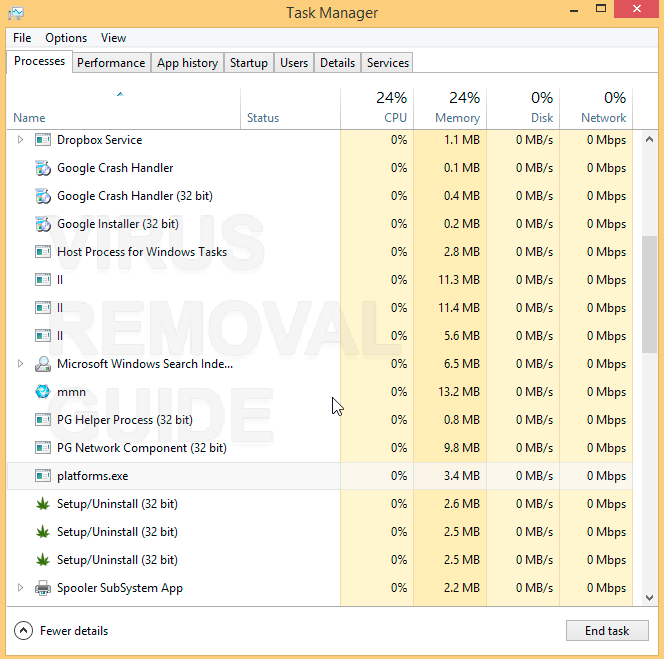Click the scrollbar up arrow
This screenshot has height=659, width=664.
click(649, 139)
